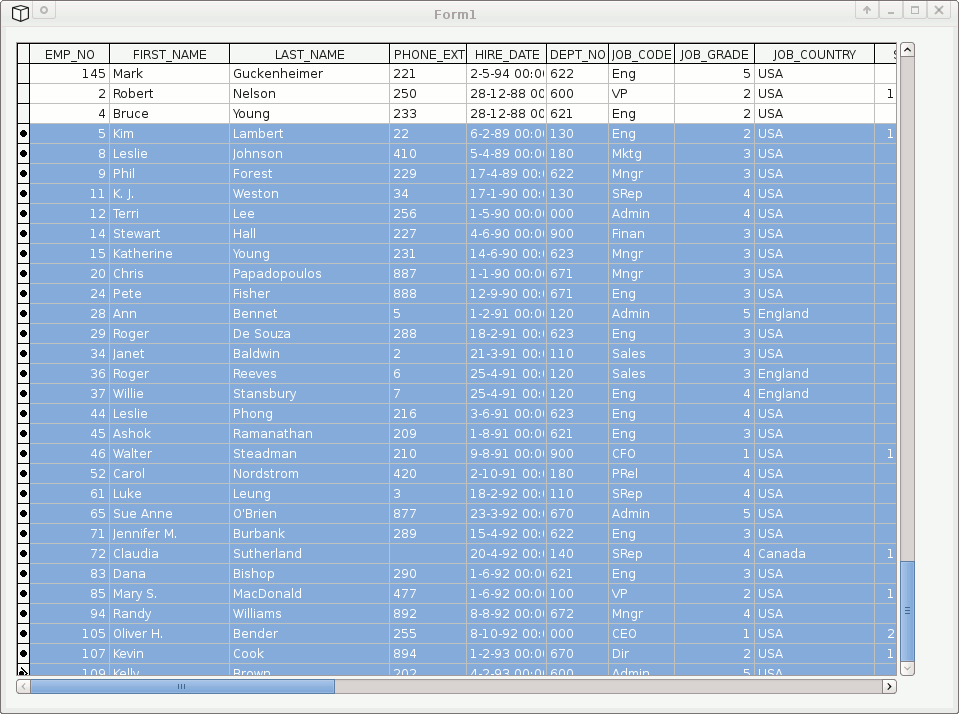Click the last name cell Papadopoulos
959x714 pixels.
(x=308, y=273)
